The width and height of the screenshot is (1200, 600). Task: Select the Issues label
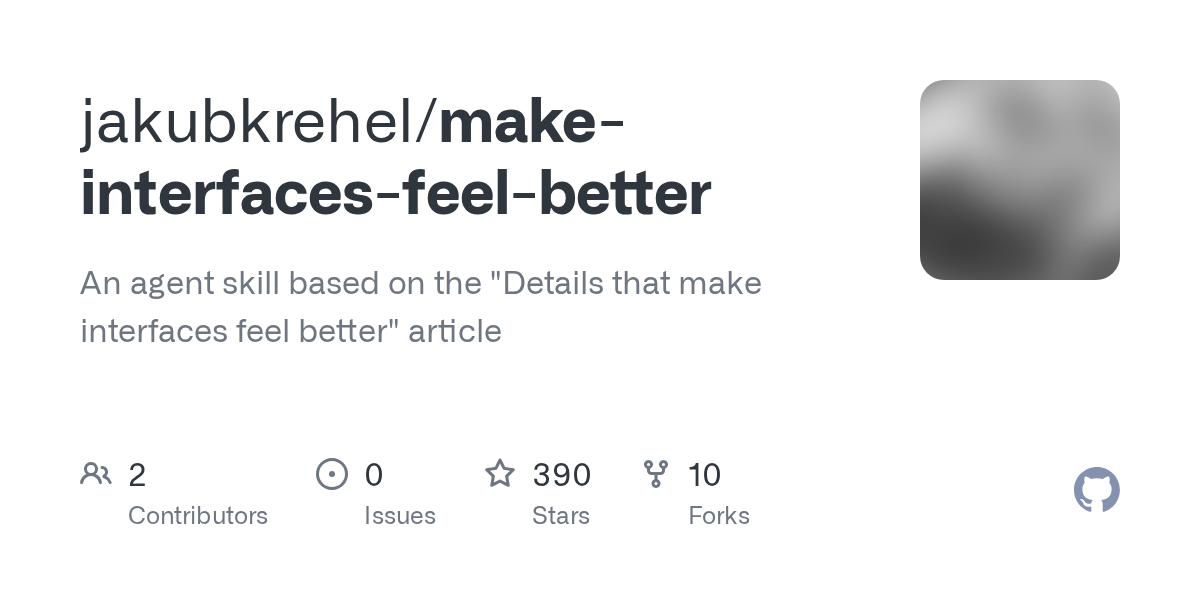[400, 516]
